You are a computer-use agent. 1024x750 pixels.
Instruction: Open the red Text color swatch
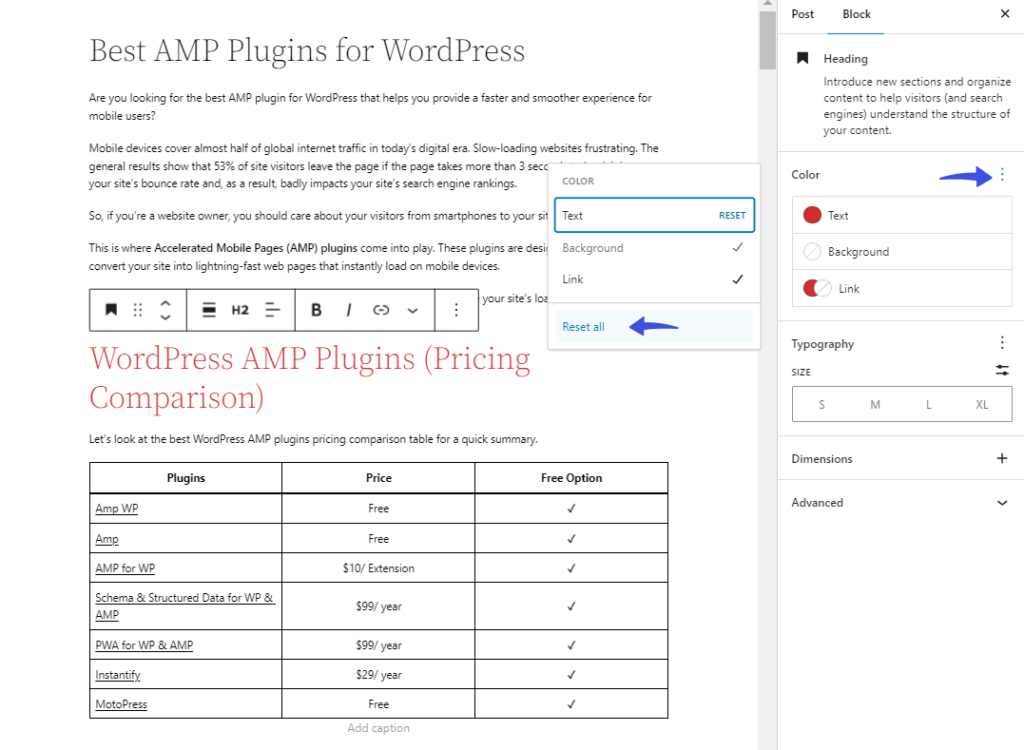(x=812, y=215)
